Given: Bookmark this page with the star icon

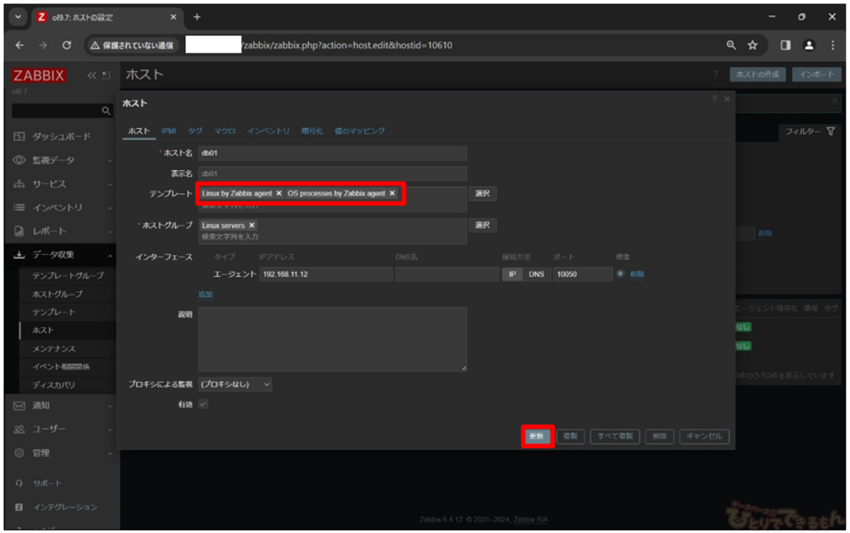Looking at the screenshot, I should click(753, 45).
